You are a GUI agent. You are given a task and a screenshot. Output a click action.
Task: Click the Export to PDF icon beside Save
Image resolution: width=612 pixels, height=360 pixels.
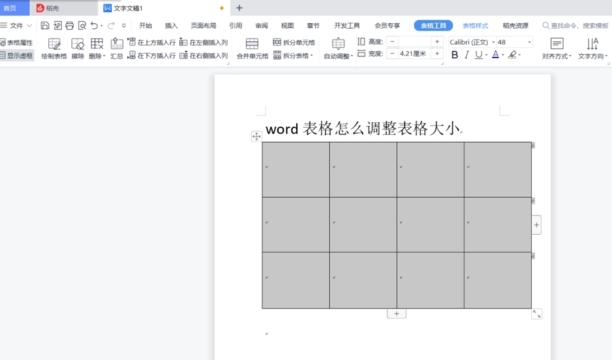tap(57, 26)
